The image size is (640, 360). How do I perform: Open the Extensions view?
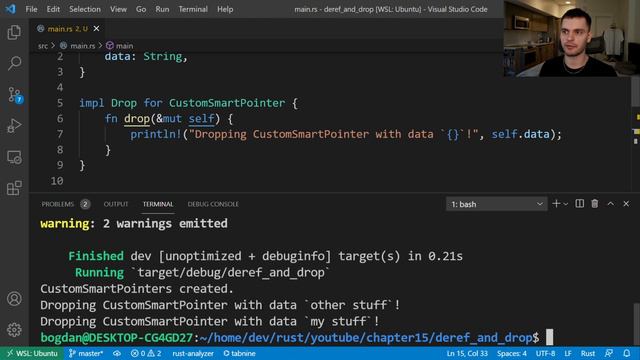point(14,188)
